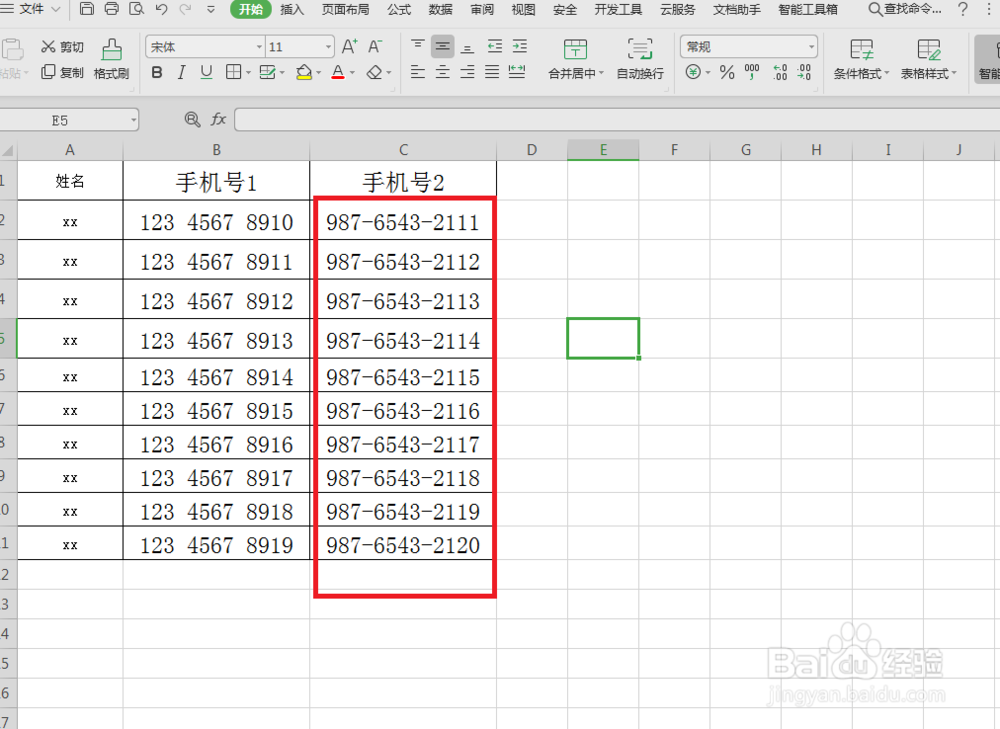Click Auto Wrap text (自动换行)
1000x729 pixels.
tap(640, 59)
